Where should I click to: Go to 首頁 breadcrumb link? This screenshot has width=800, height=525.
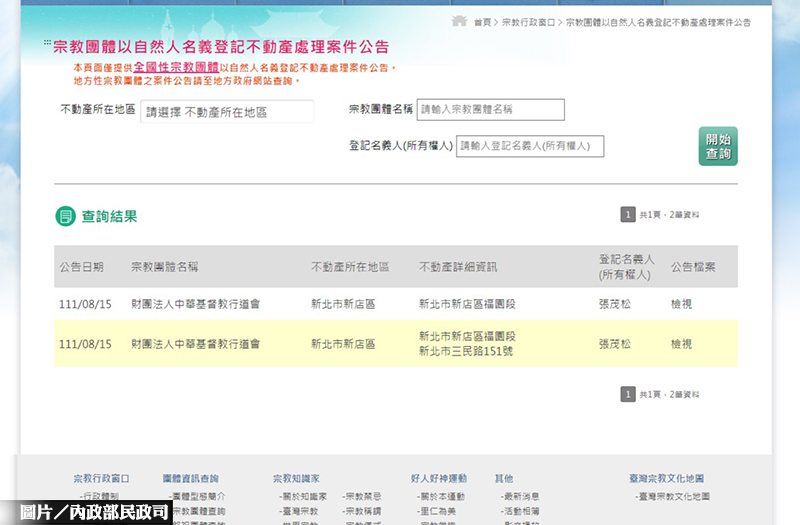pyautogui.click(x=482, y=22)
